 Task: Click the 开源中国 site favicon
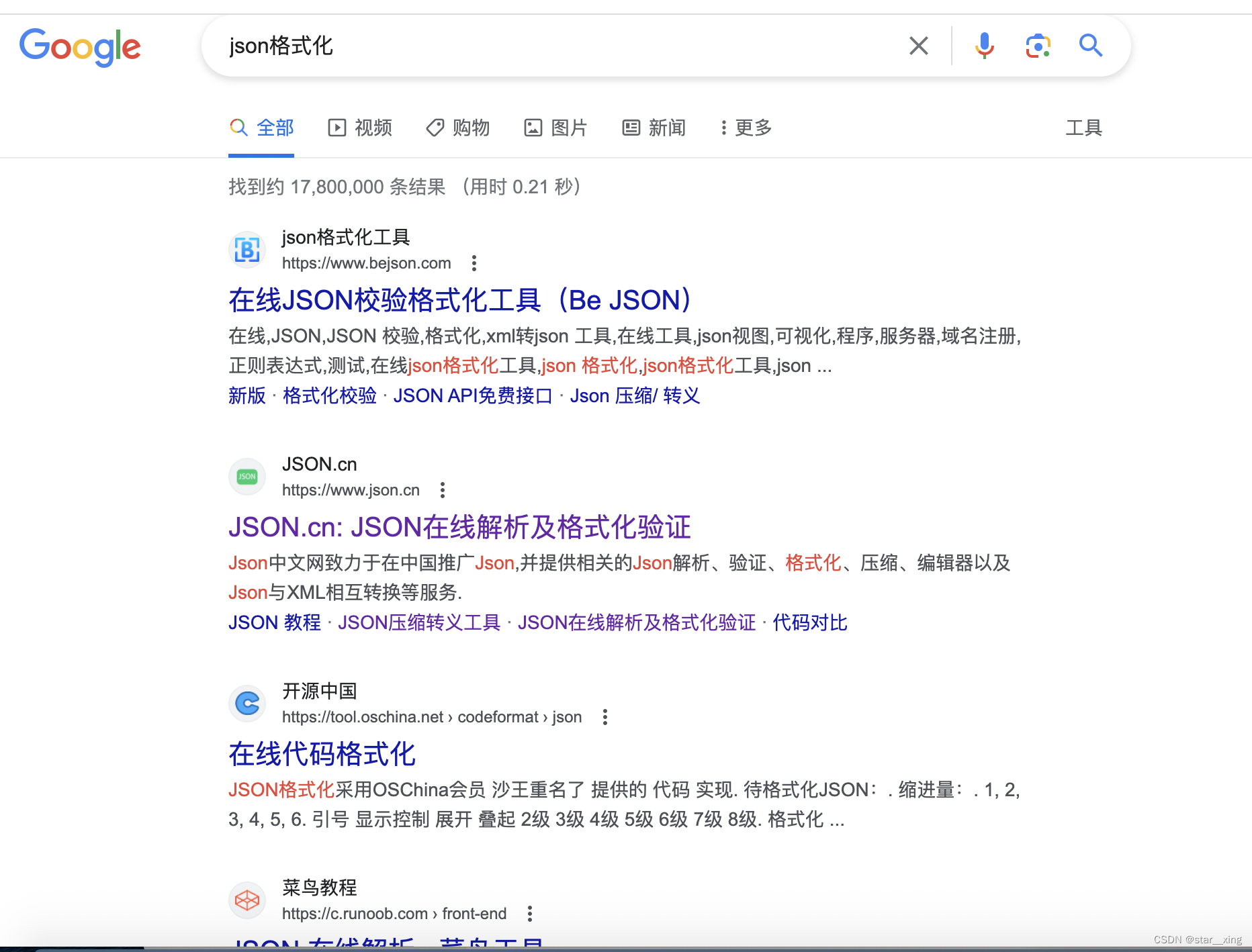point(247,704)
